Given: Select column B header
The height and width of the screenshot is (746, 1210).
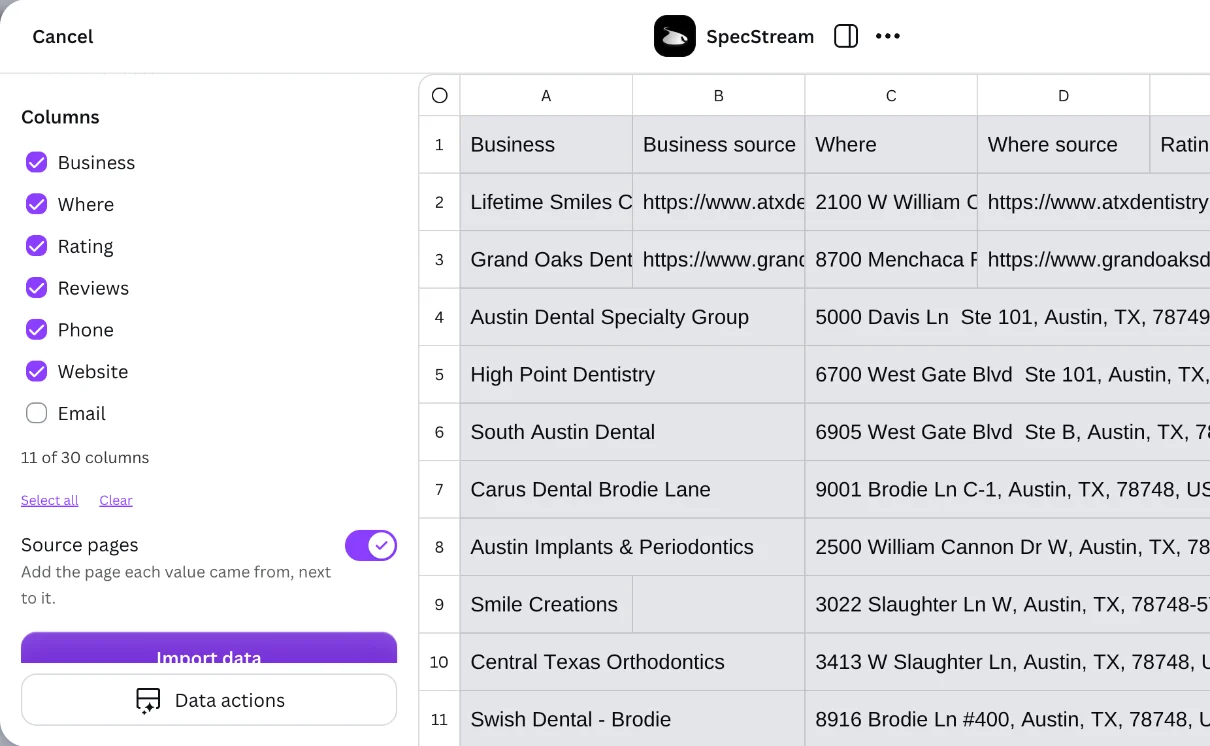Looking at the screenshot, I should pyautogui.click(x=719, y=96).
